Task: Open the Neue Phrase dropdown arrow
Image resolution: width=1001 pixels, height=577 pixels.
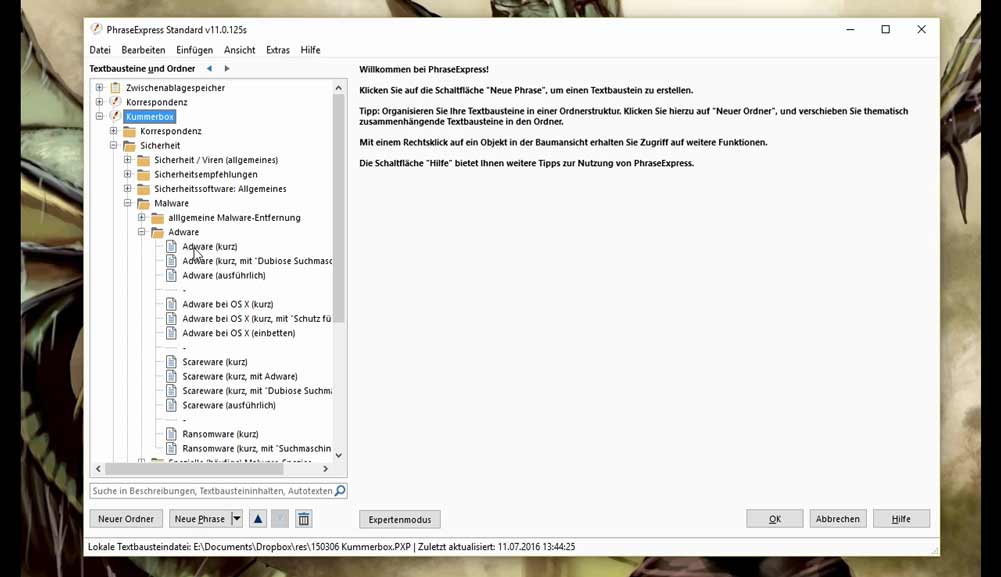Action: [237, 519]
